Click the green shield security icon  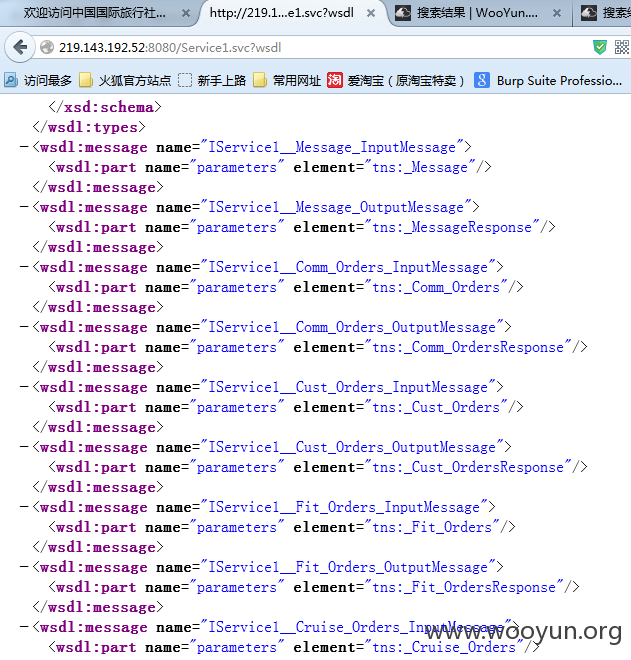tap(599, 47)
